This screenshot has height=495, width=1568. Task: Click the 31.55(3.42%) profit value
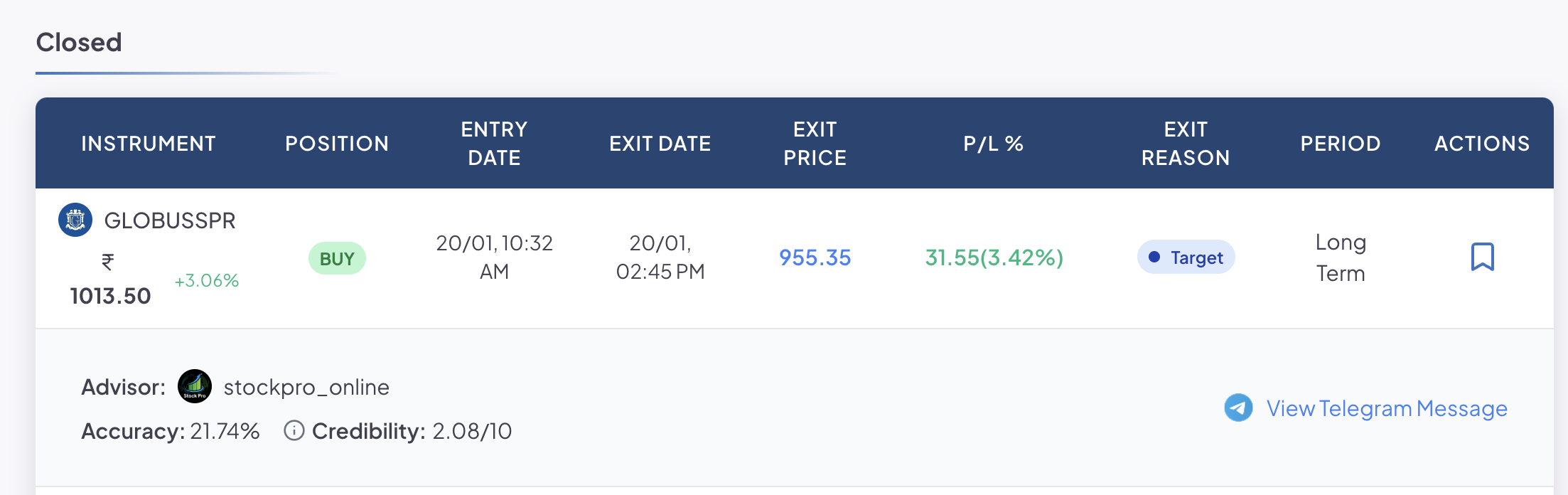click(x=994, y=257)
